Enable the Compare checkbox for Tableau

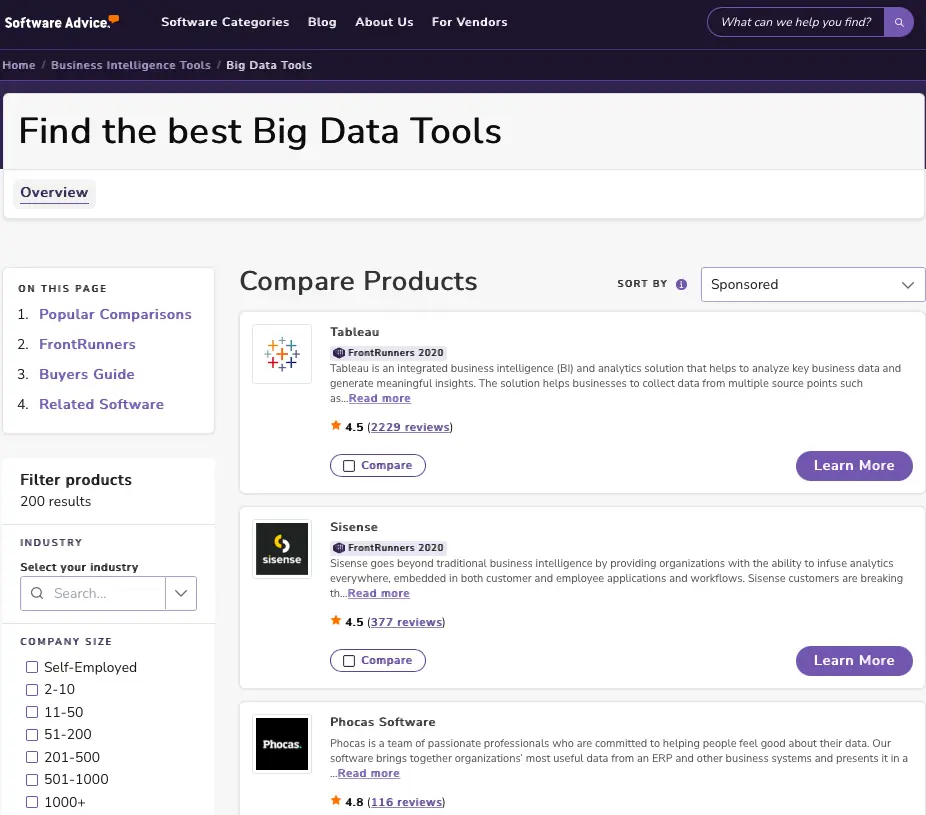click(349, 465)
